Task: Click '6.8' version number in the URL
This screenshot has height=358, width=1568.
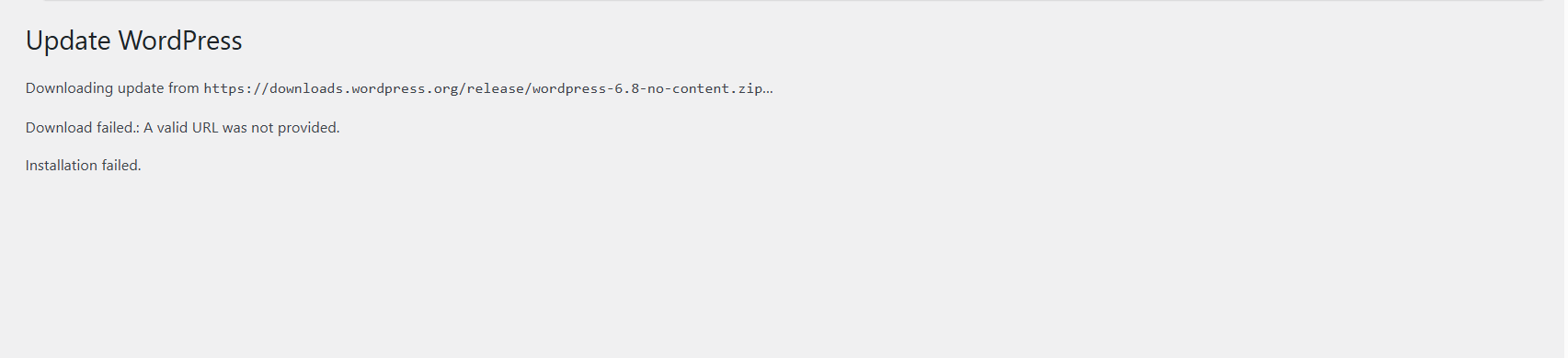Action: [627, 88]
